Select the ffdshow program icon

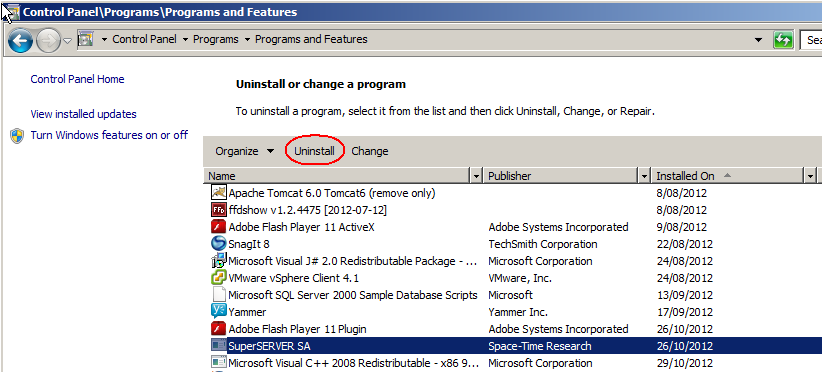[x=218, y=210]
